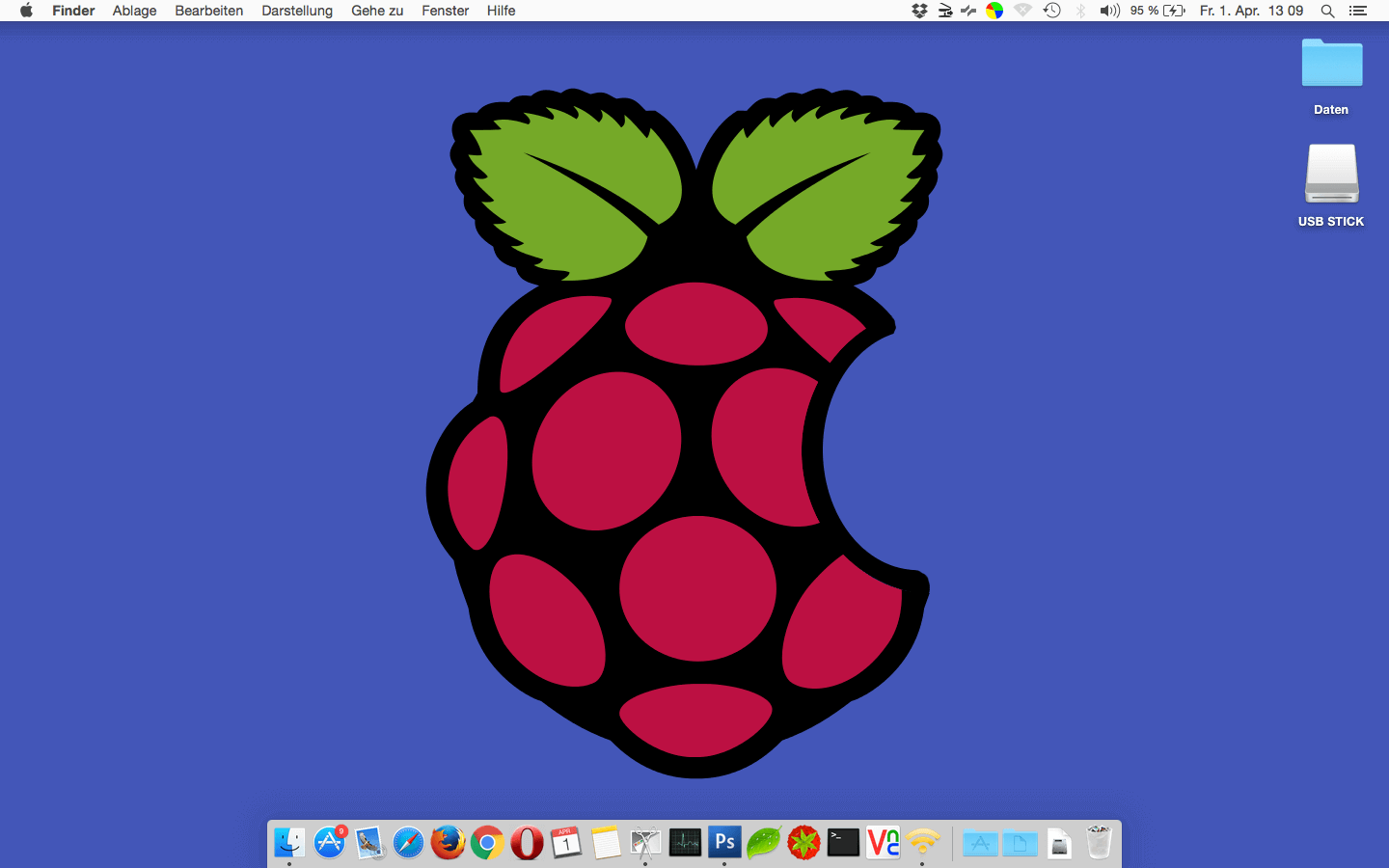Toggle the Wi-Fi status menu

pos(1022,11)
